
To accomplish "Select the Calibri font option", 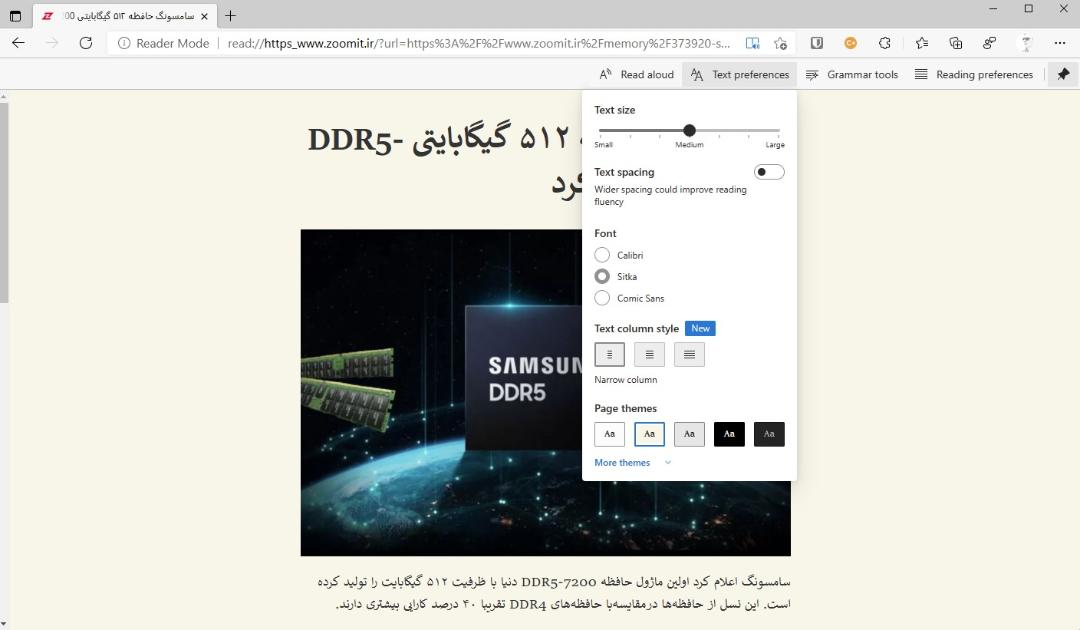I will tap(602, 255).
